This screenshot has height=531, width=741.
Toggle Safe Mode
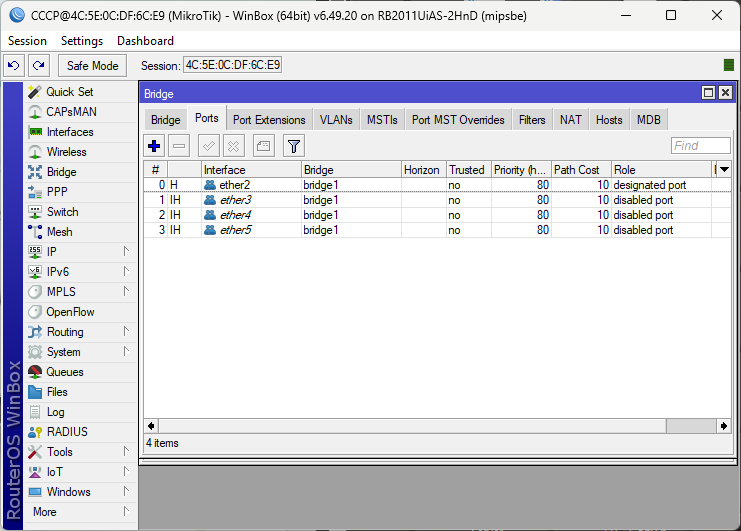pos(92,66)
